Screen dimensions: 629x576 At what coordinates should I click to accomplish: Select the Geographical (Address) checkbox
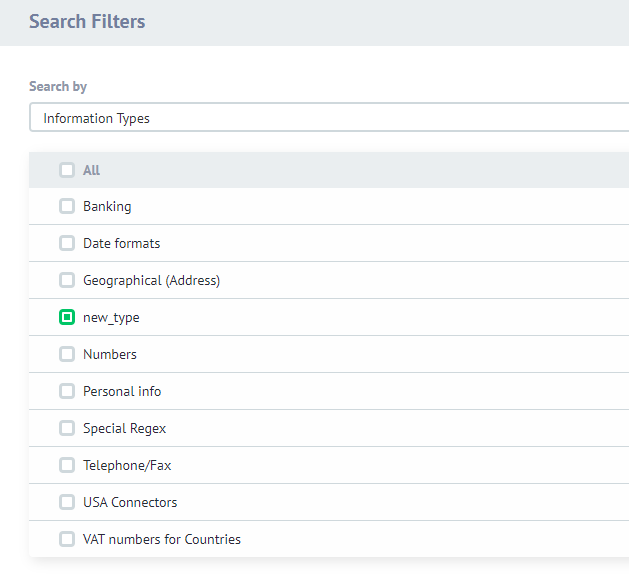(x=67, y=280)
